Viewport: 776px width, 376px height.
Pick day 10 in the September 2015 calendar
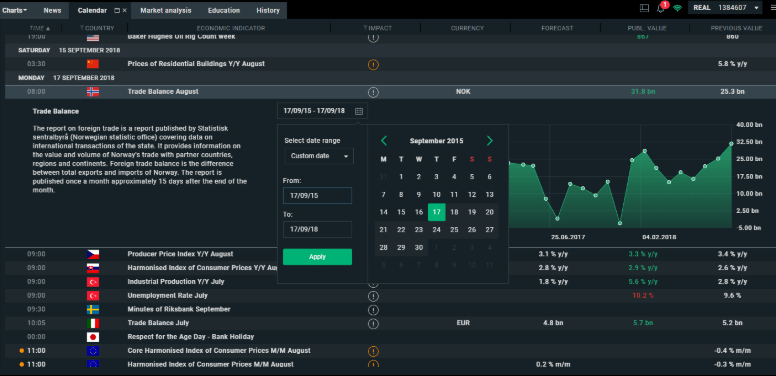[436, 194]
